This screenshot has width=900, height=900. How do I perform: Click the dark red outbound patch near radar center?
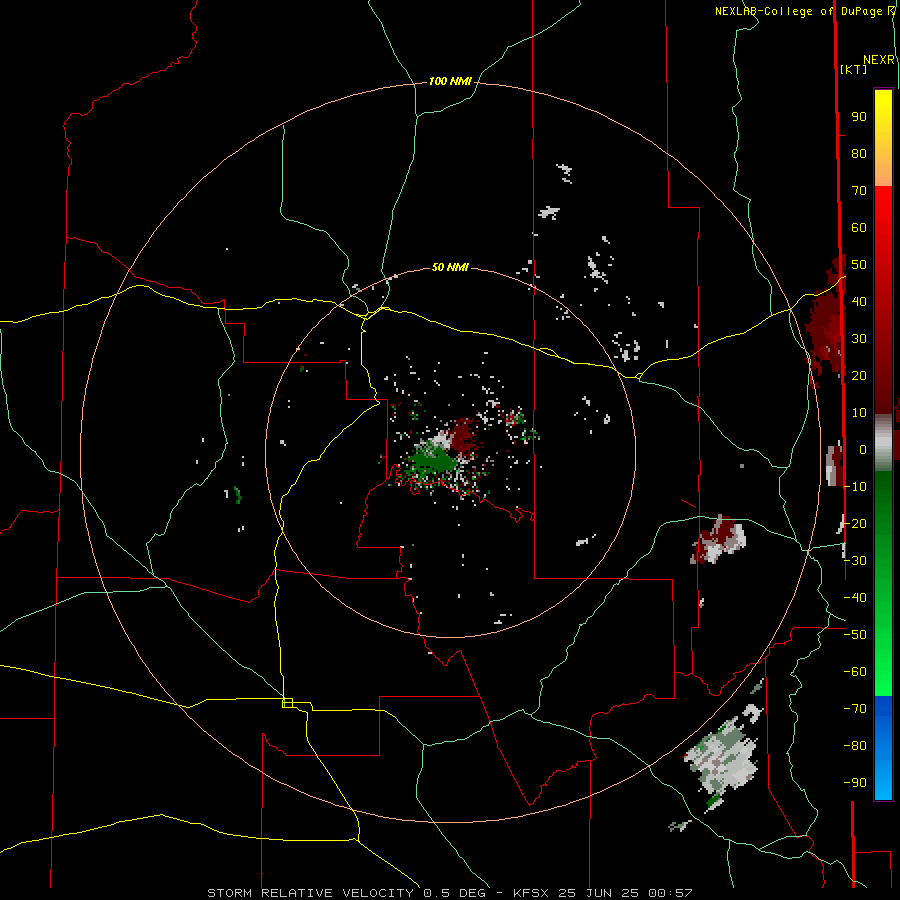[463, 435]
